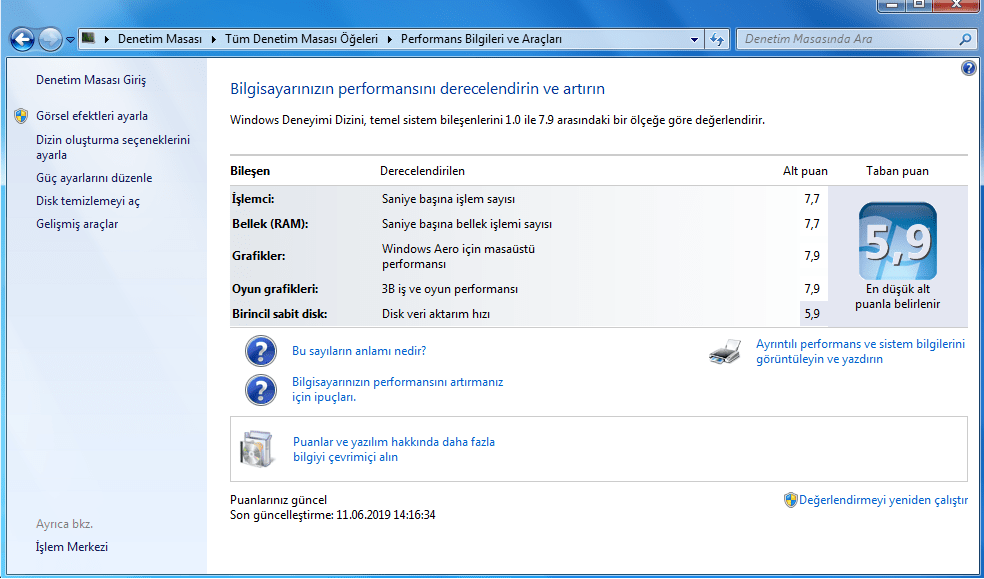This screenshot has height=579, width=984.
Task: Expand arrow after Tüm Denetim Masası Öğeleri
Action: [389, 39]
